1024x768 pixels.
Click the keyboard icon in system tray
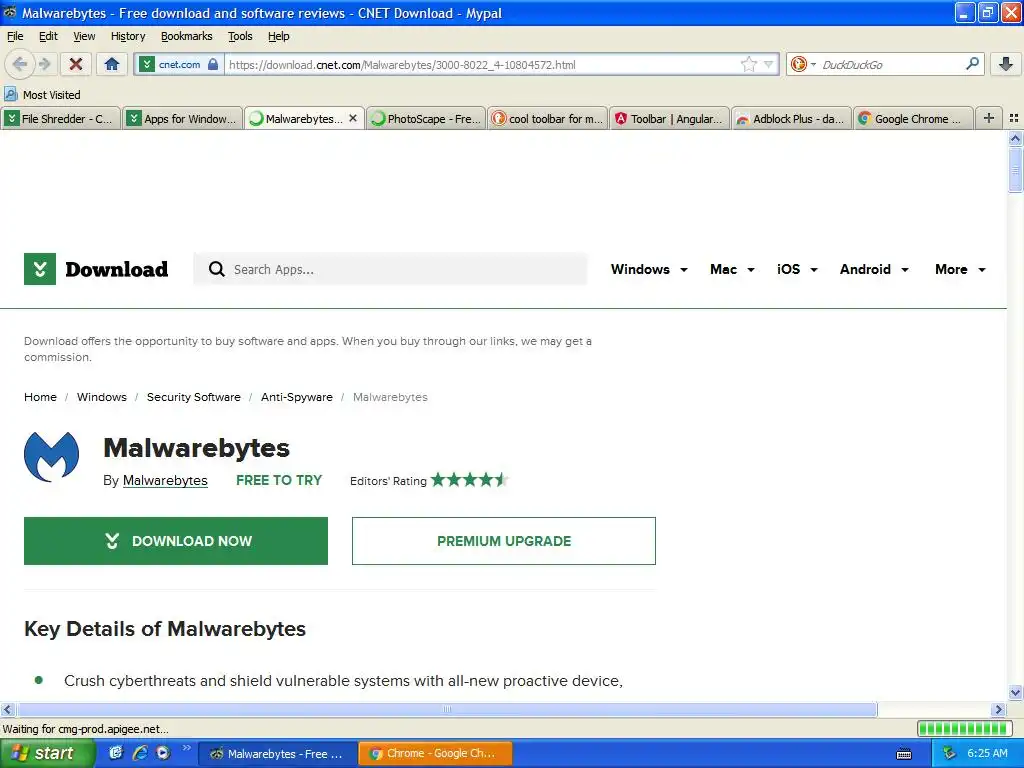(x=904, y=754)
